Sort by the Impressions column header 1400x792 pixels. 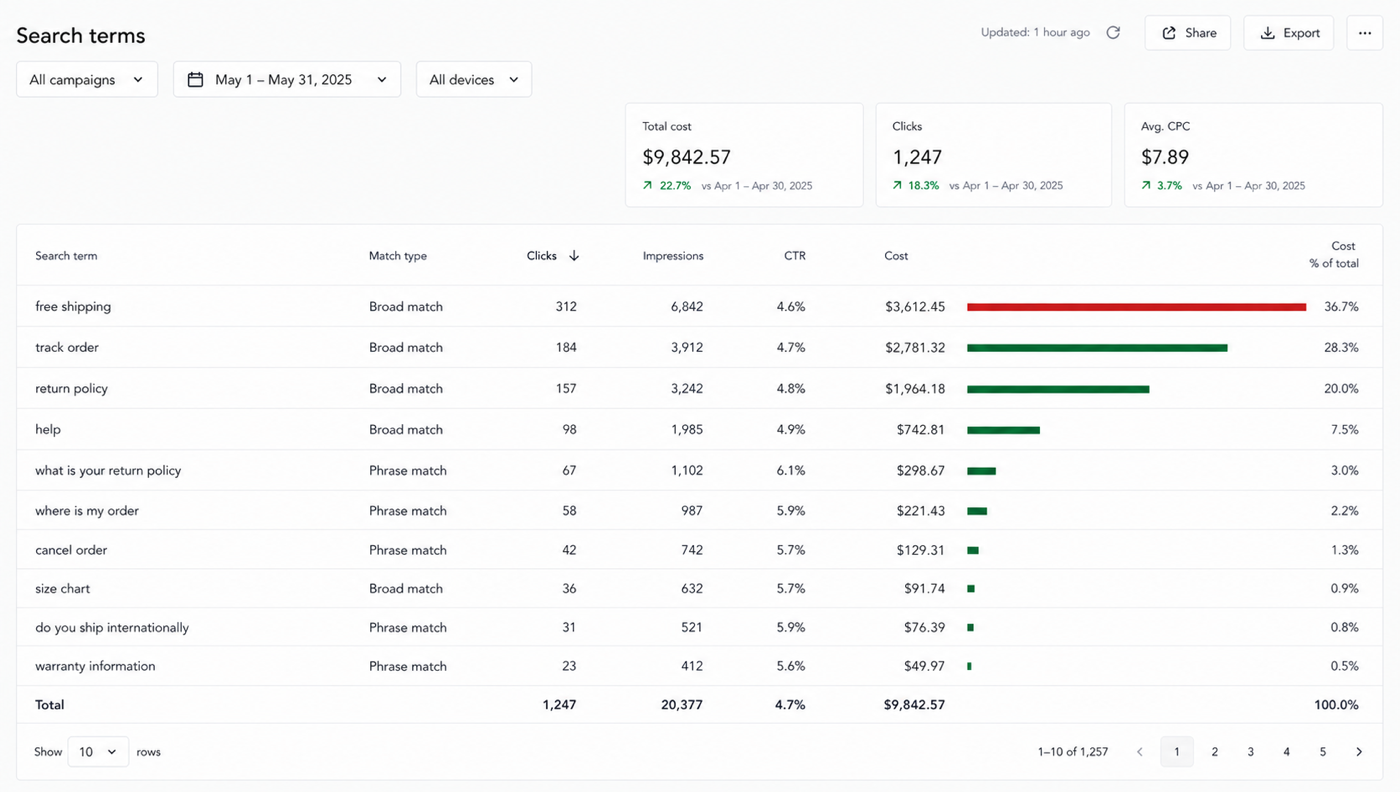coord(673,256)
